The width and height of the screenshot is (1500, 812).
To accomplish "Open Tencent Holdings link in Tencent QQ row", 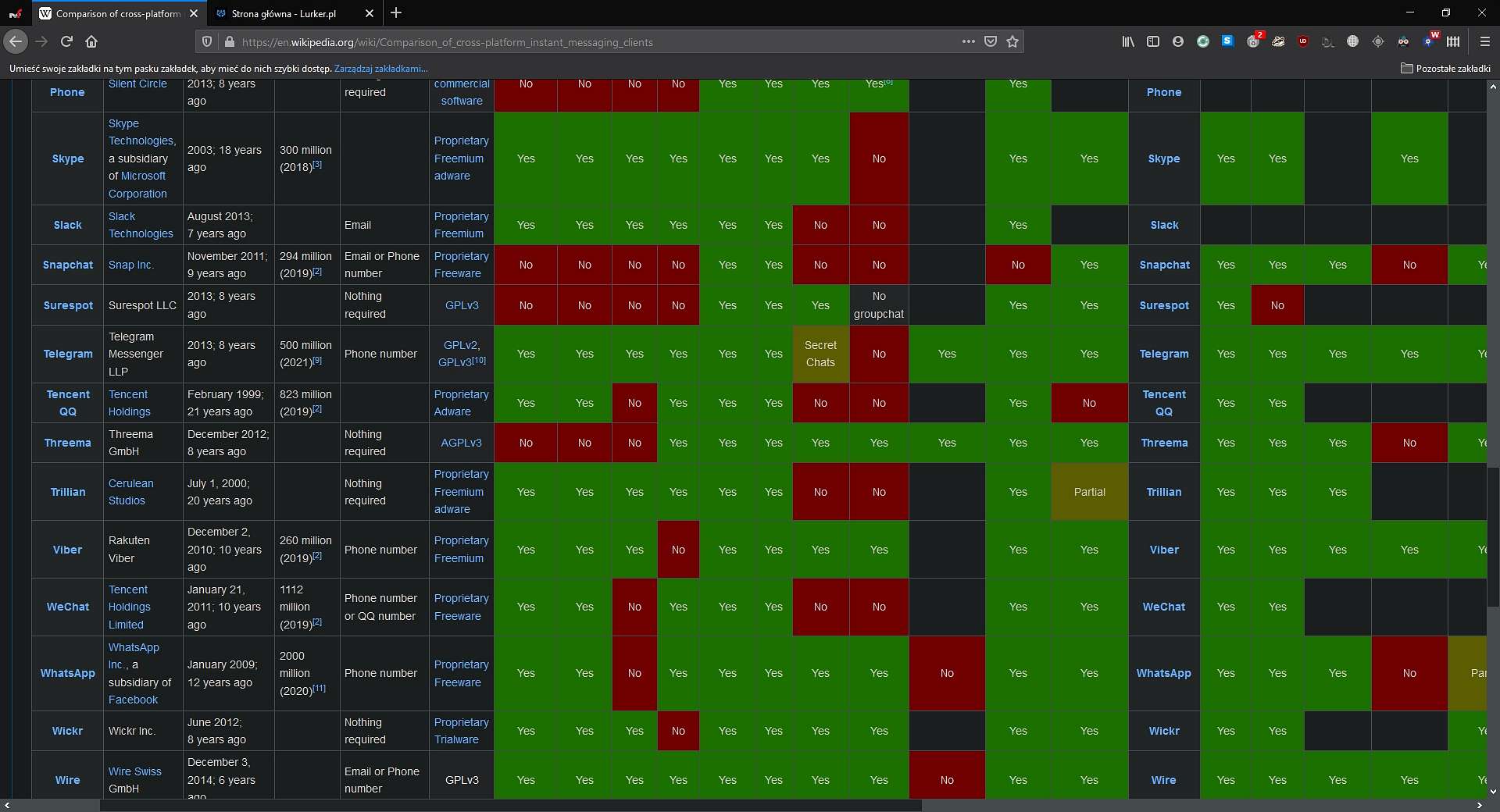I will point(130,403).
